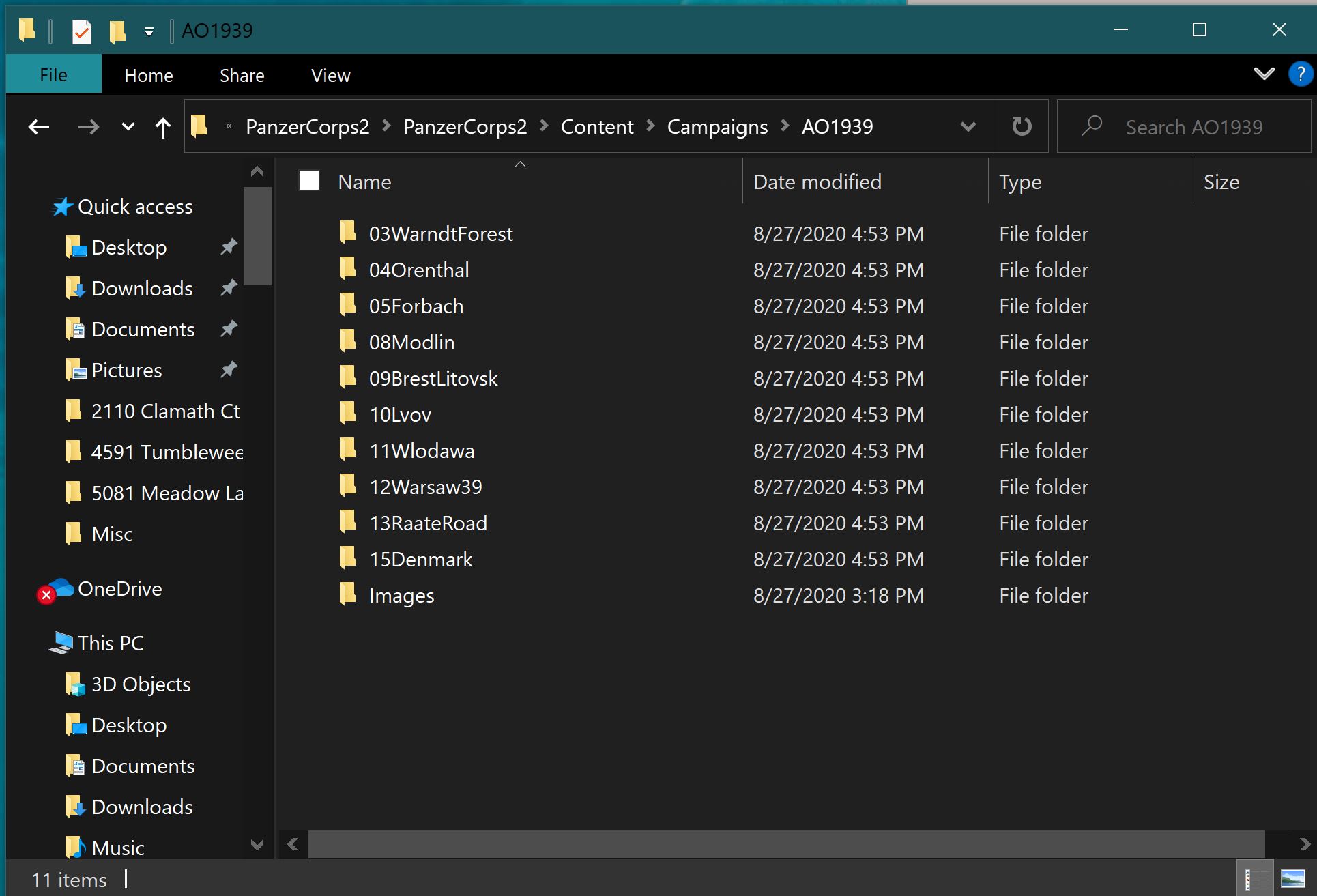Open the 4591 Tumblewee folder
Screen dimensions: 1317x896
pyautogui.click(x=167, y=452)
